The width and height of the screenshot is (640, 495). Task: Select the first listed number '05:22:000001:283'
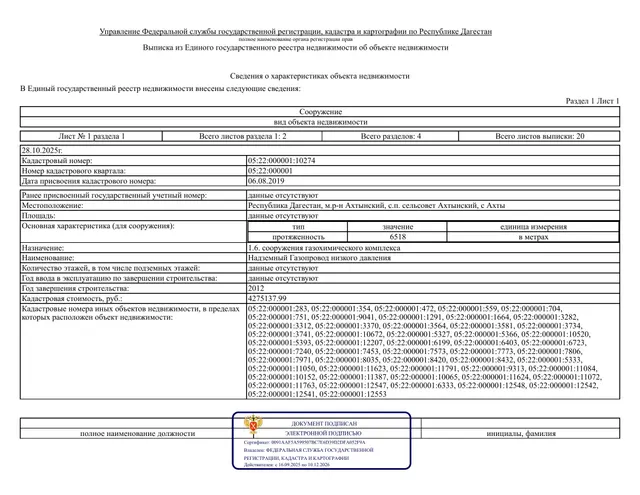click(x=278, y=309)
